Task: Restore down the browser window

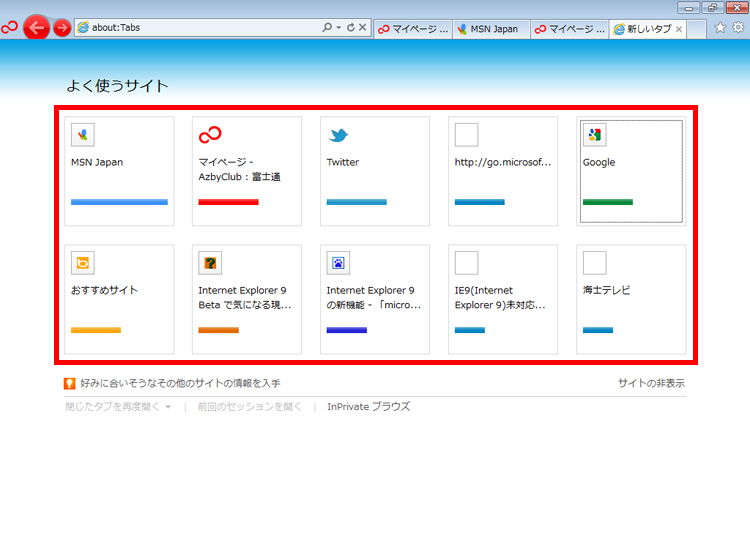Action: pos(713,8)
